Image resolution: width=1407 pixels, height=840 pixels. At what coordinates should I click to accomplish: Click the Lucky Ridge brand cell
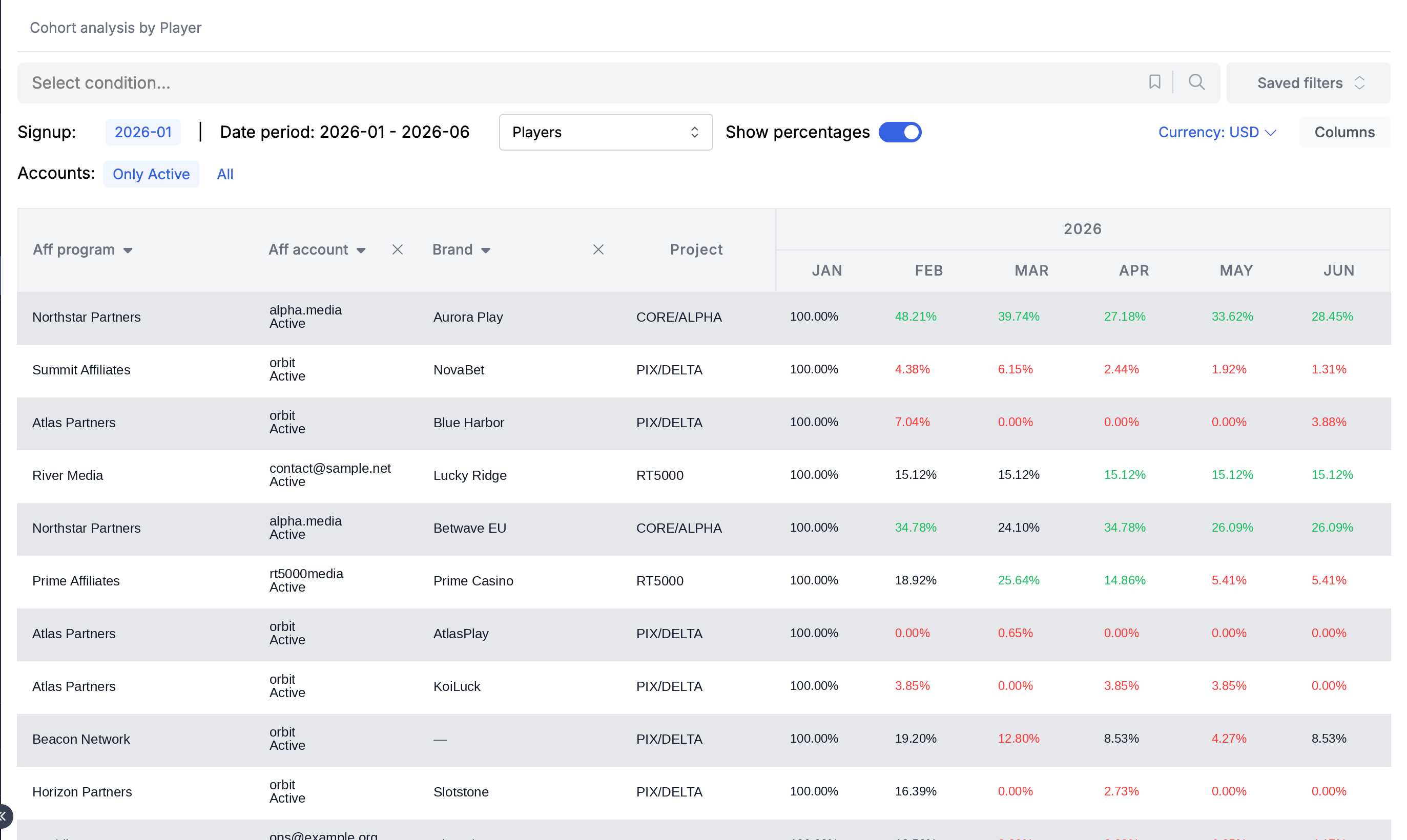pos(469,475)
